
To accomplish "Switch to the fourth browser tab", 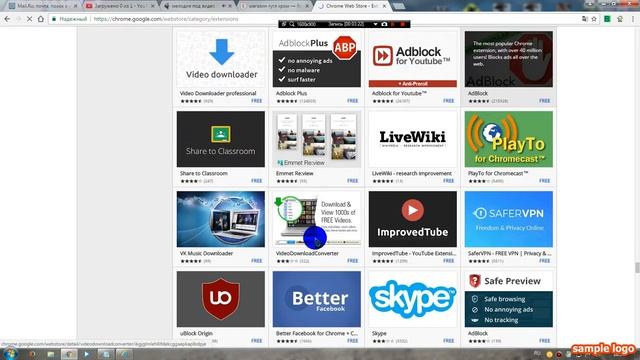I will point(274,6).
